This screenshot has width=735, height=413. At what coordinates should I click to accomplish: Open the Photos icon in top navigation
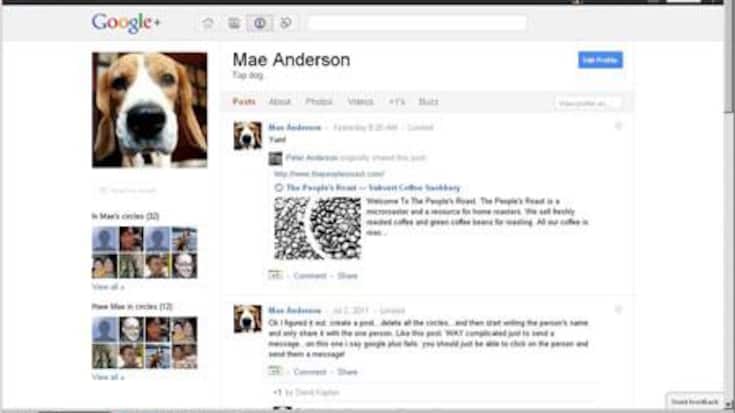click(234, 22)
